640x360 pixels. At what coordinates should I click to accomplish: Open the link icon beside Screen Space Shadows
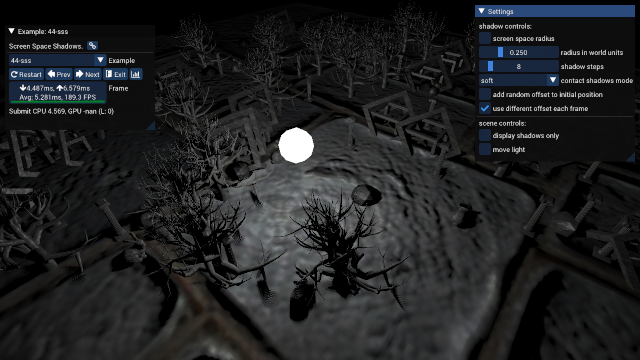coord(92,46)
